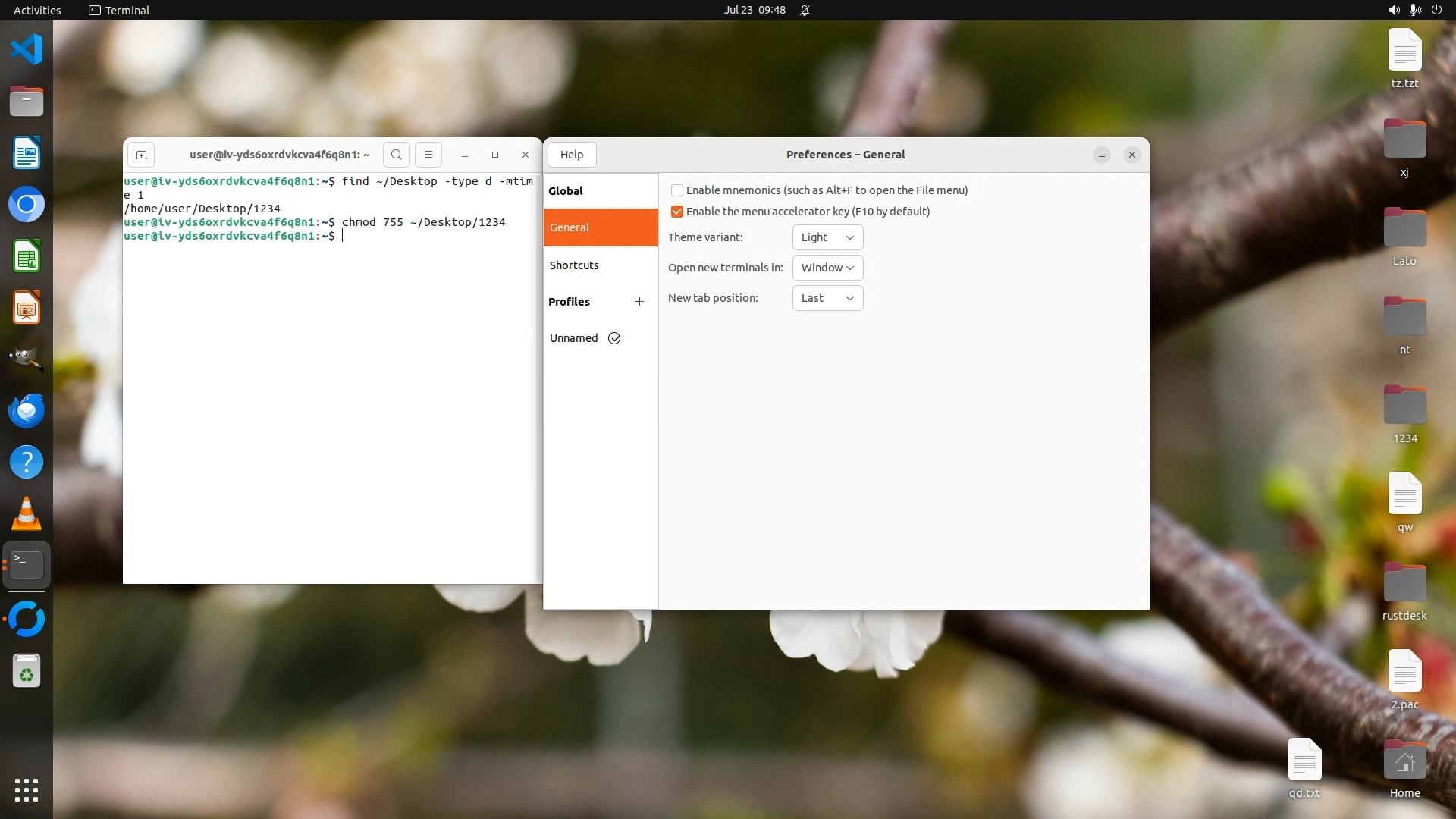This screenshot has height=819, width=1456.
Task: Add a new profile with the plus icon
Action: point(639,302)
